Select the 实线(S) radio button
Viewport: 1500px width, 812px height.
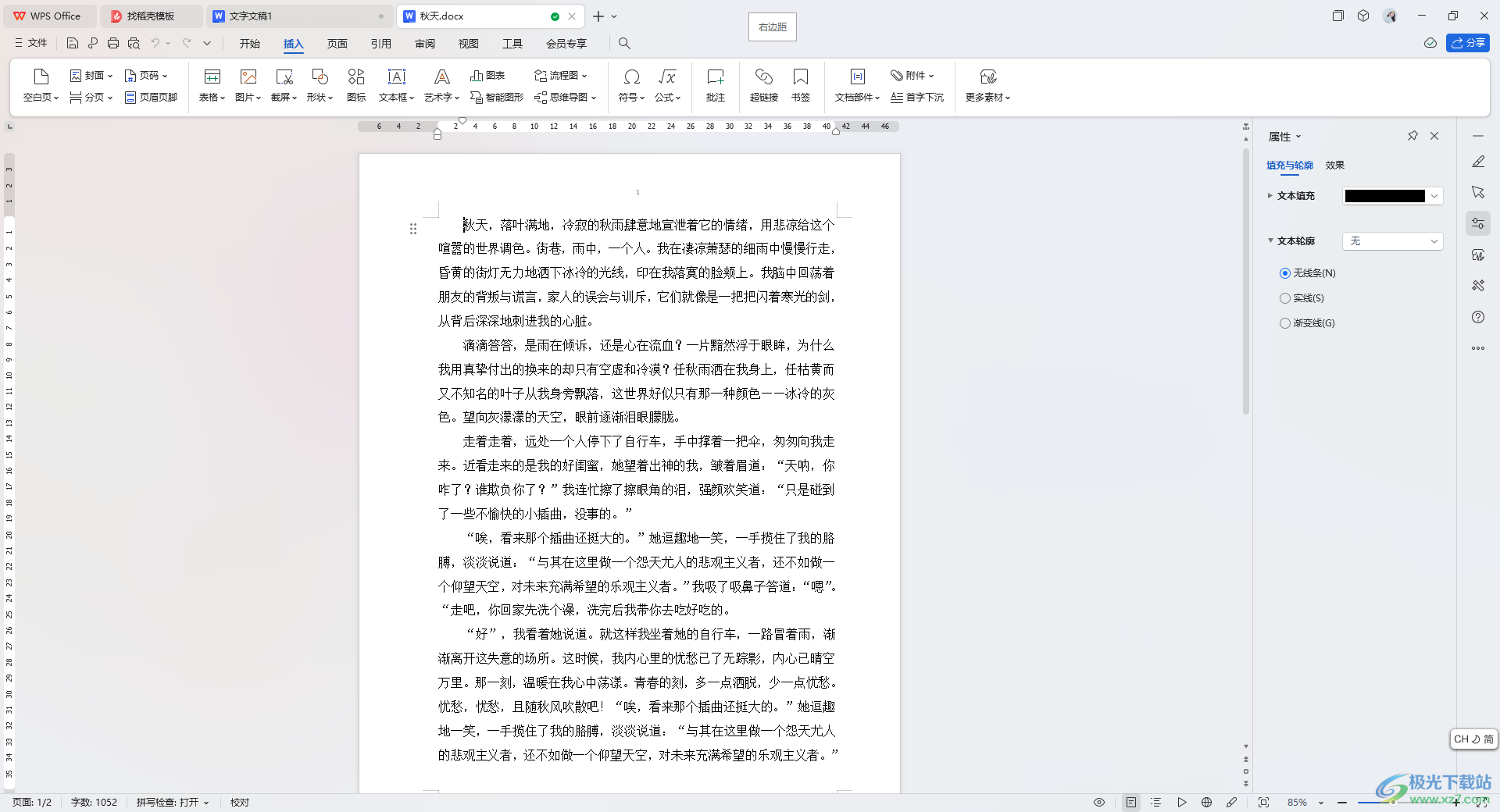tap(1285, 298)
